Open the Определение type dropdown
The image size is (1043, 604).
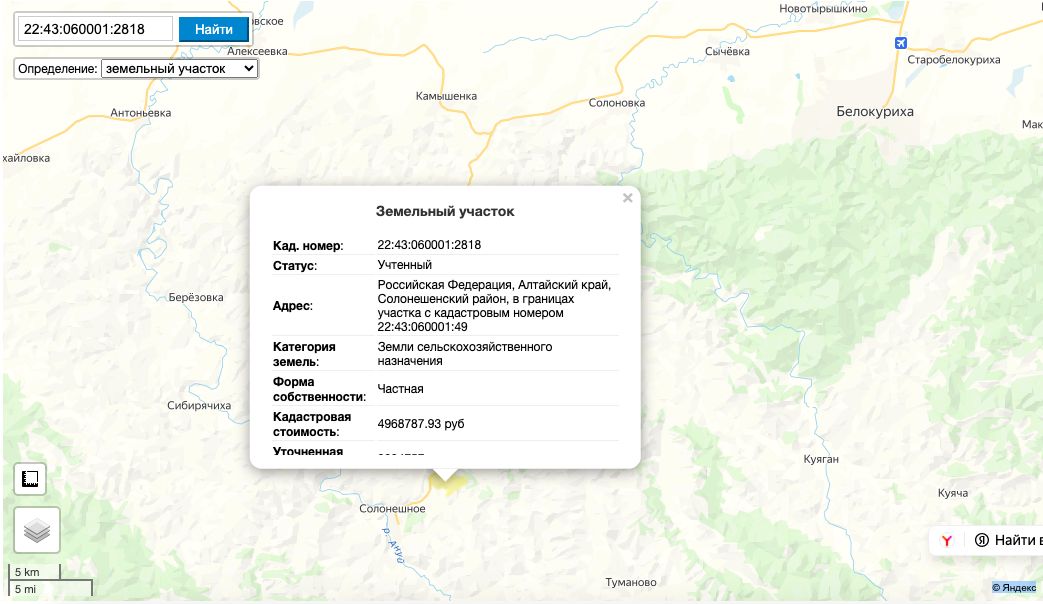180,69
